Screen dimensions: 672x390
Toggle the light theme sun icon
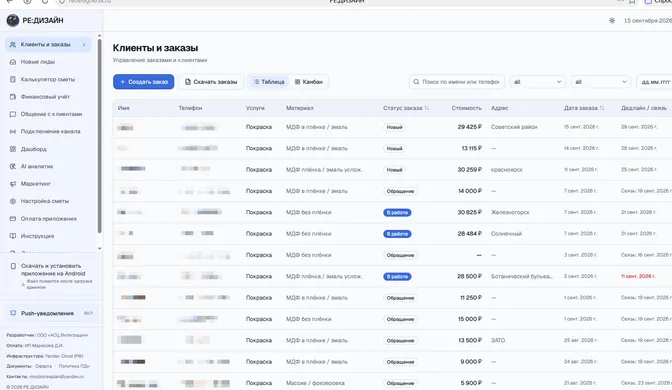612,21
